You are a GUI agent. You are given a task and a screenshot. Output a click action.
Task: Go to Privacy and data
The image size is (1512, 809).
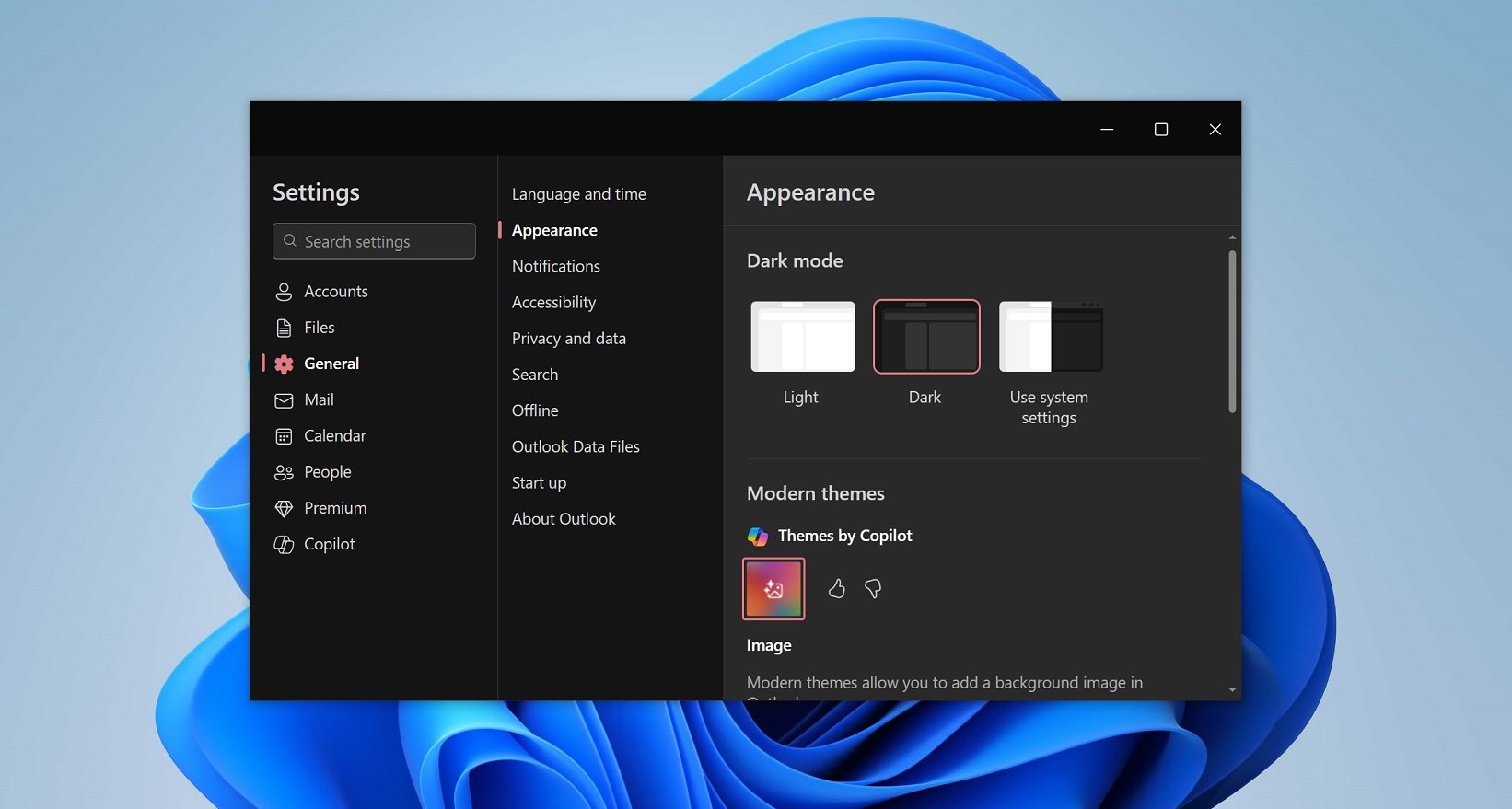click(x=568, y=339)
